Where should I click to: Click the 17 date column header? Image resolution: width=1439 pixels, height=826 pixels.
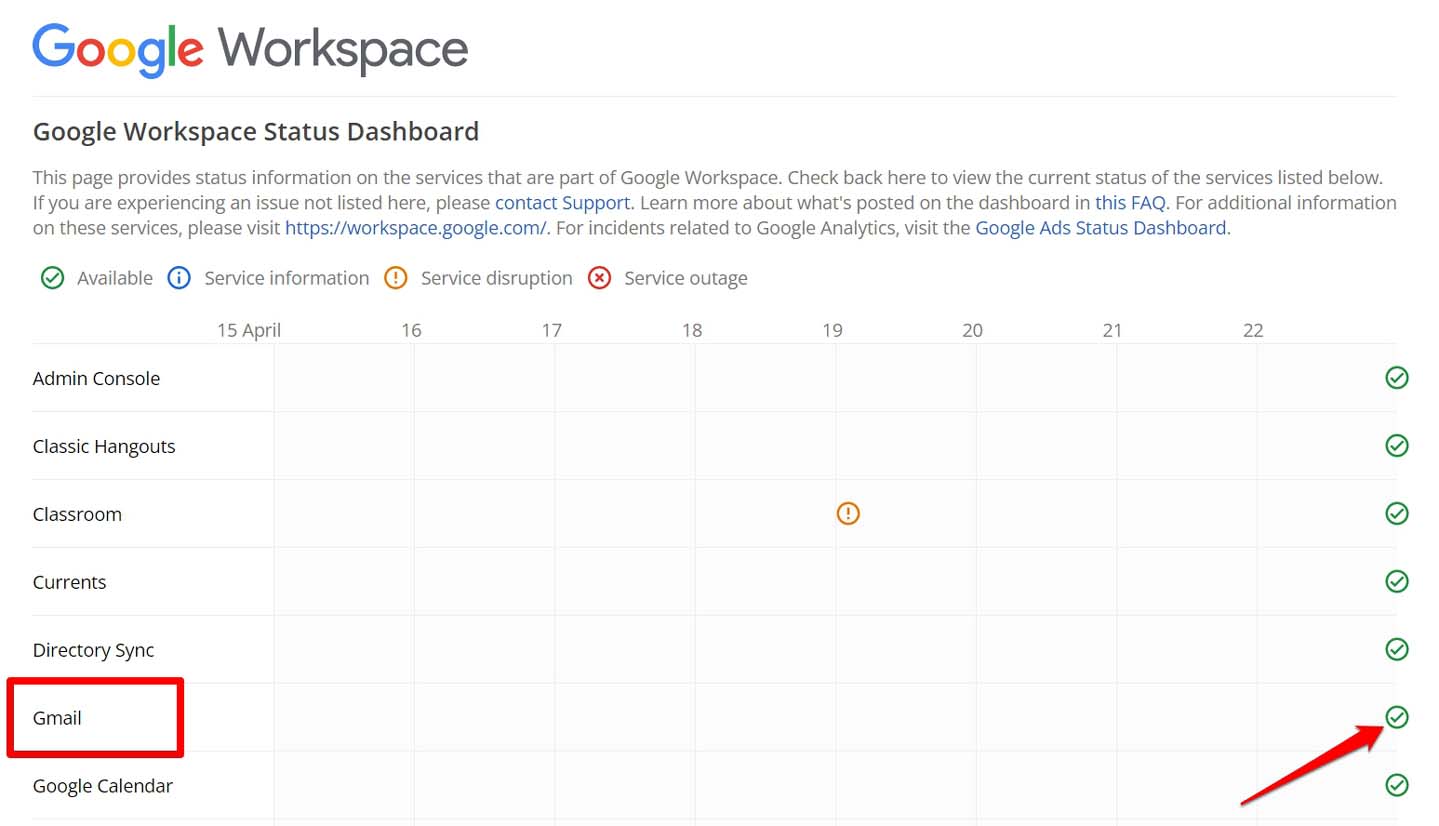tap(552, 330)
